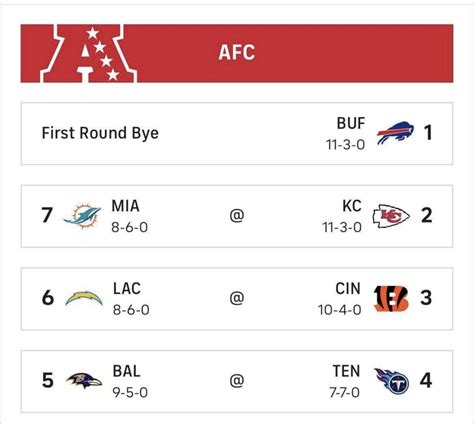Image resolution: width=474 pixels, height=424 pixels.
Task: Select the KC team name
Action: click(x=352, y=206)
